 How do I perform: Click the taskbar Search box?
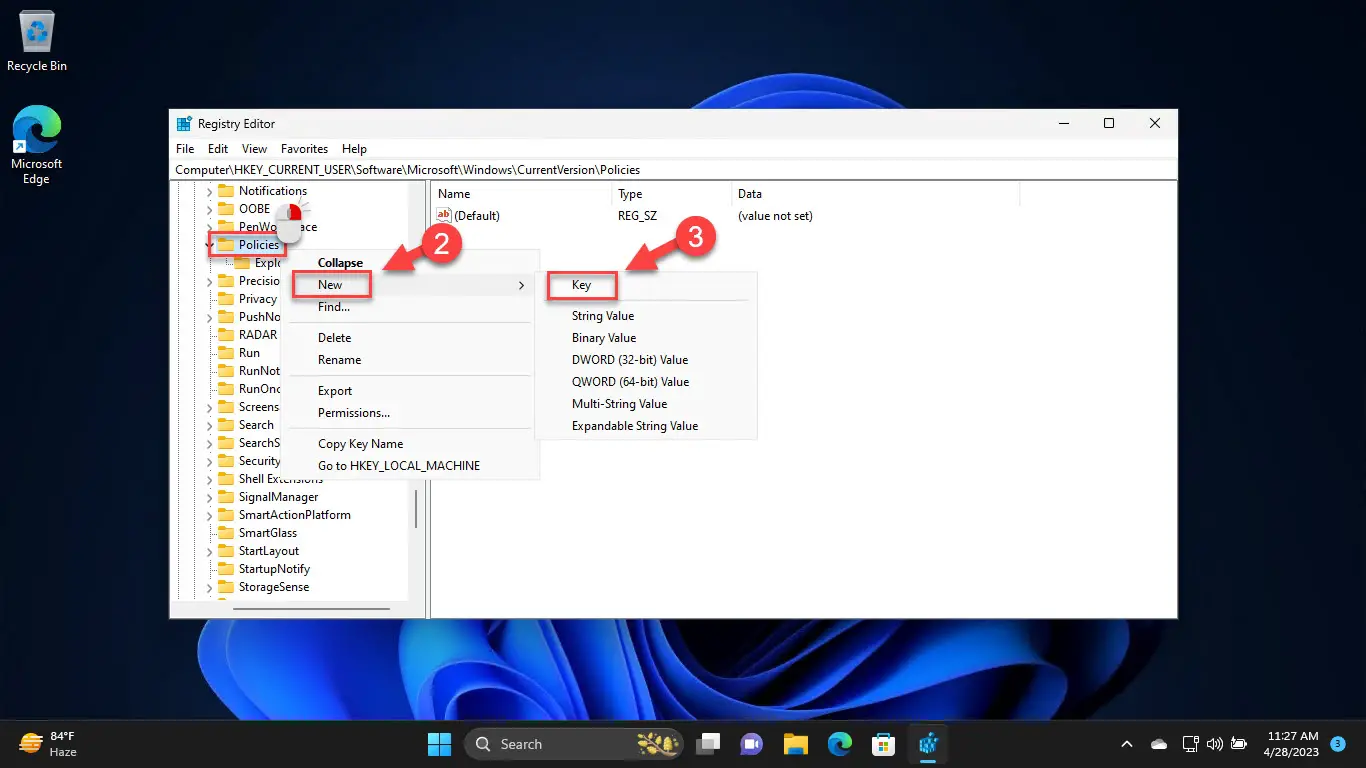click(574, 744)
